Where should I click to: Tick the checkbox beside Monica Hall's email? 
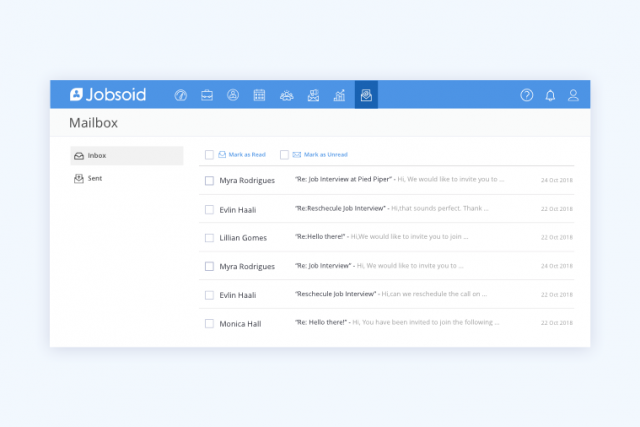(x=209, y=323)
